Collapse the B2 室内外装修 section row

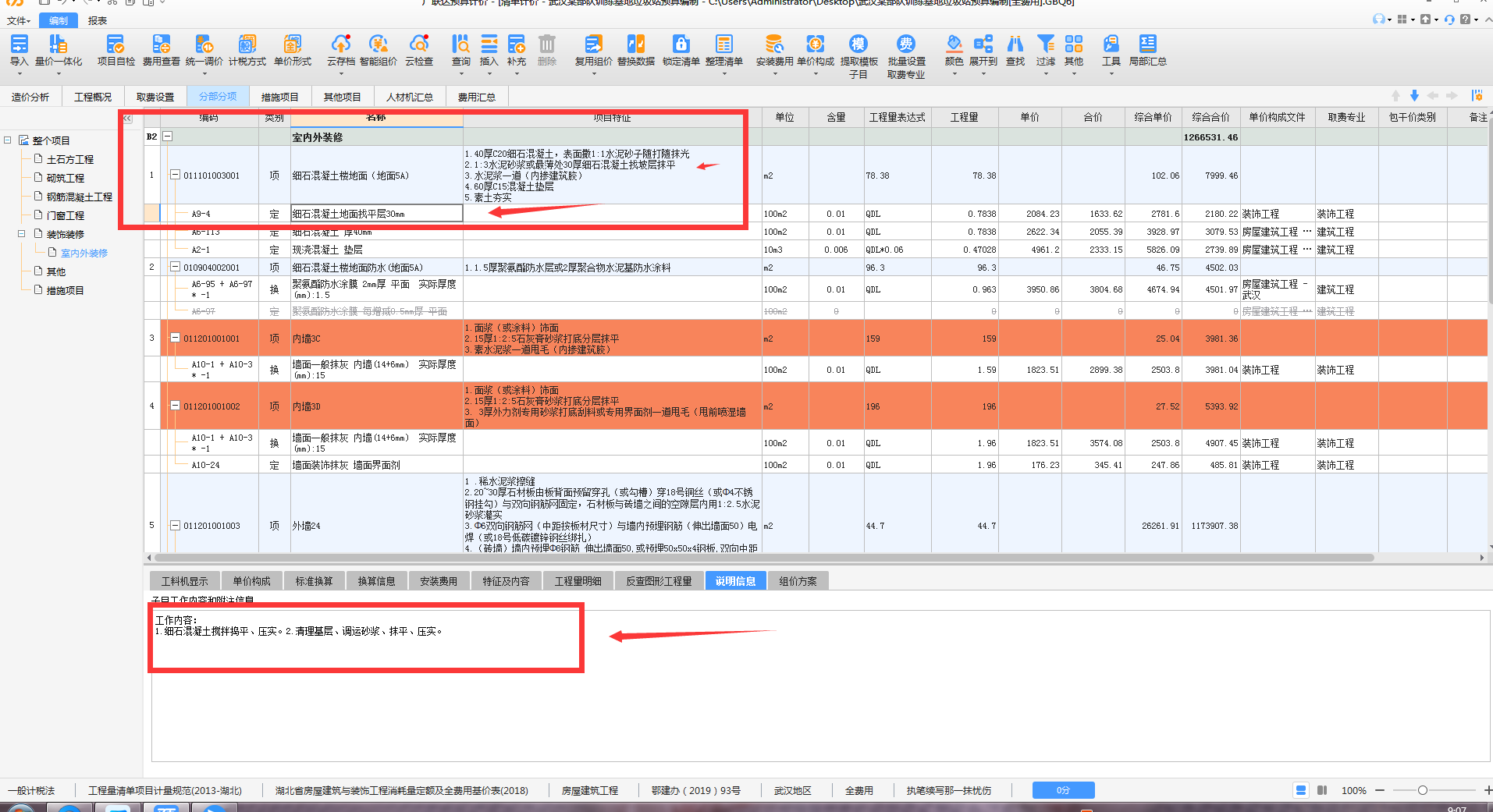click(167, 137)
